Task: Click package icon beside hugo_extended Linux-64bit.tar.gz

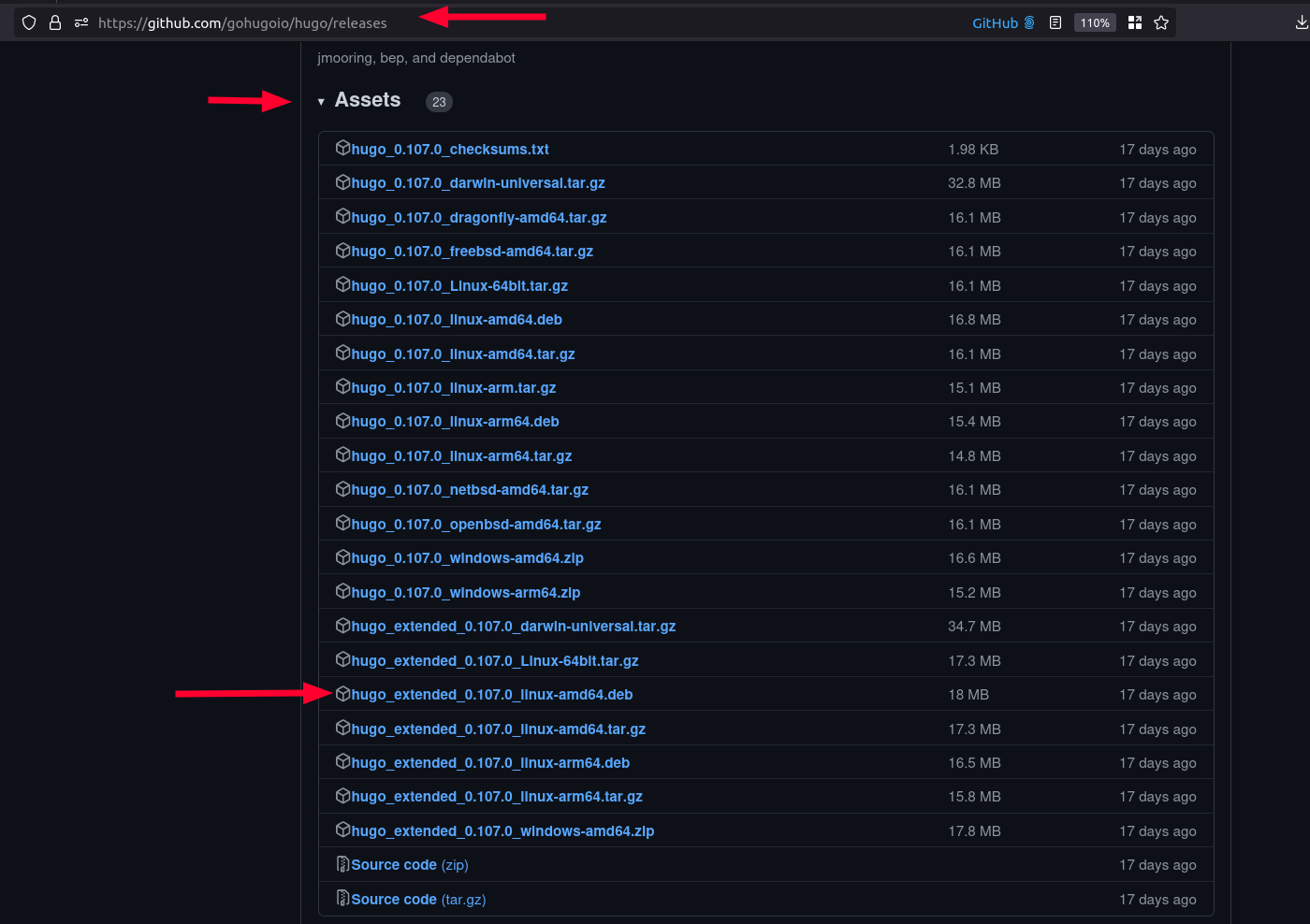Action: 342,659
